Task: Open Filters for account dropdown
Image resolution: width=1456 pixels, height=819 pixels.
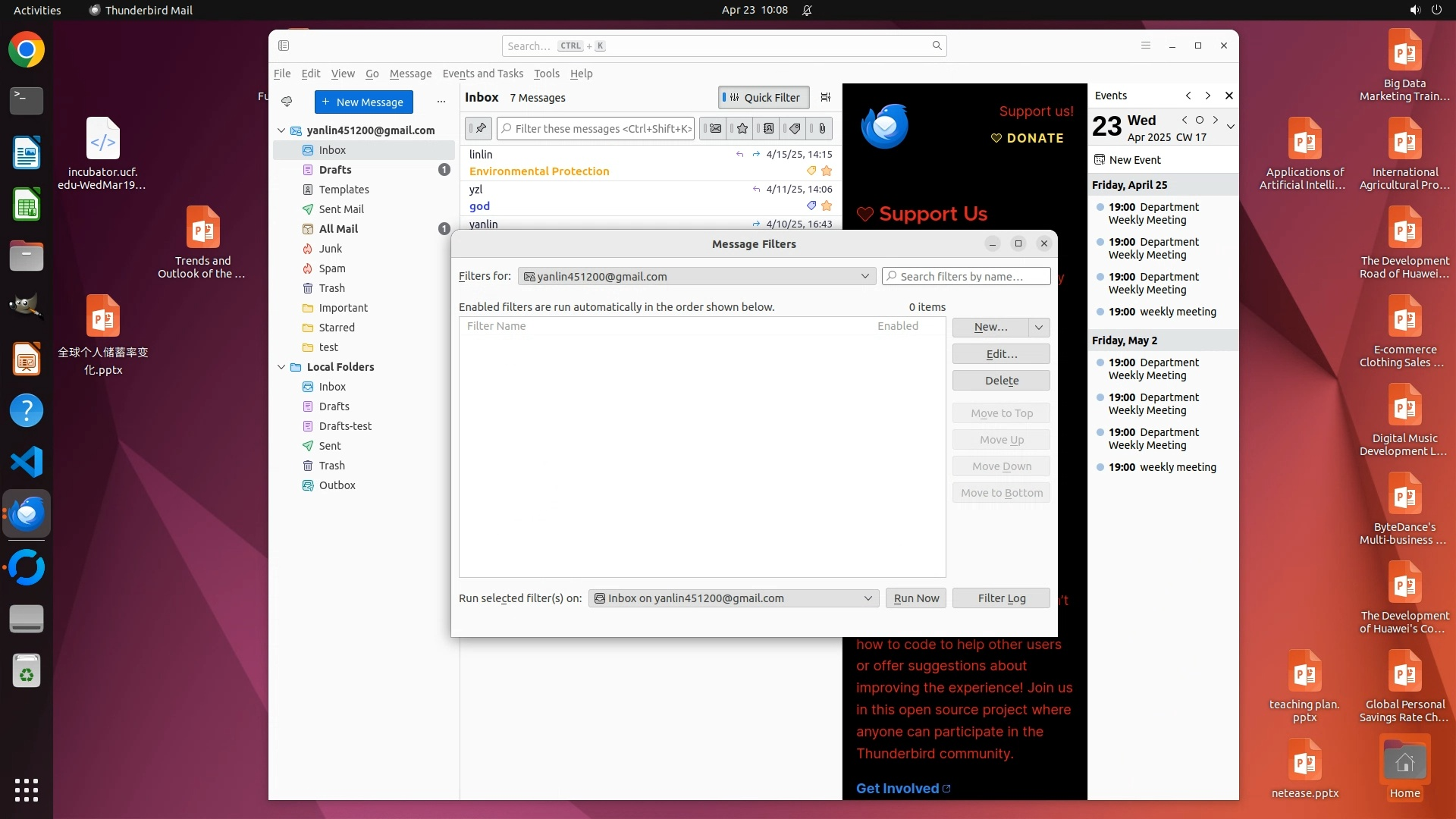Action: [696, 277]
